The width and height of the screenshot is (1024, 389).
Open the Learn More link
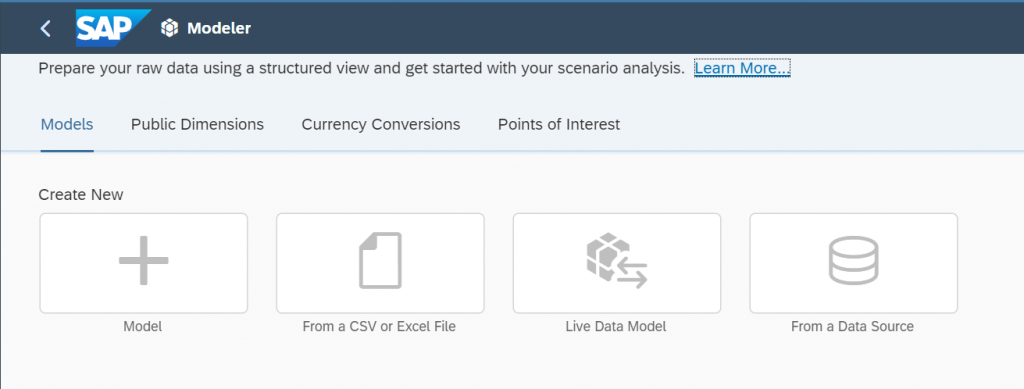click(x=743, y=68)
